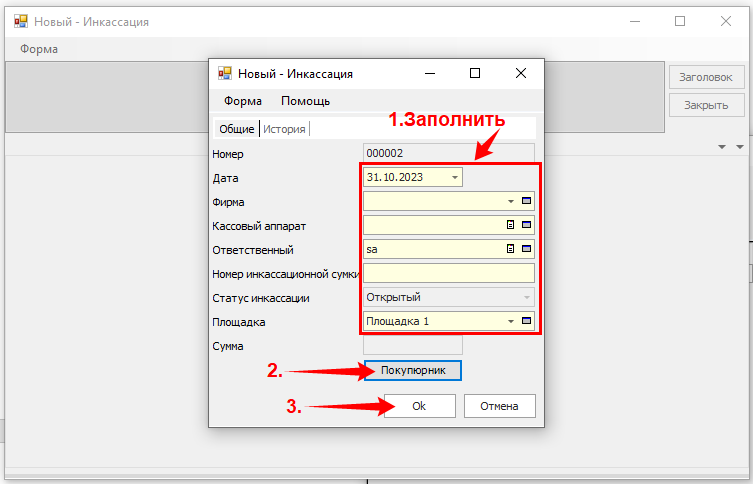Click the card icon in Площадка field
753x484 pixels.
527,321
